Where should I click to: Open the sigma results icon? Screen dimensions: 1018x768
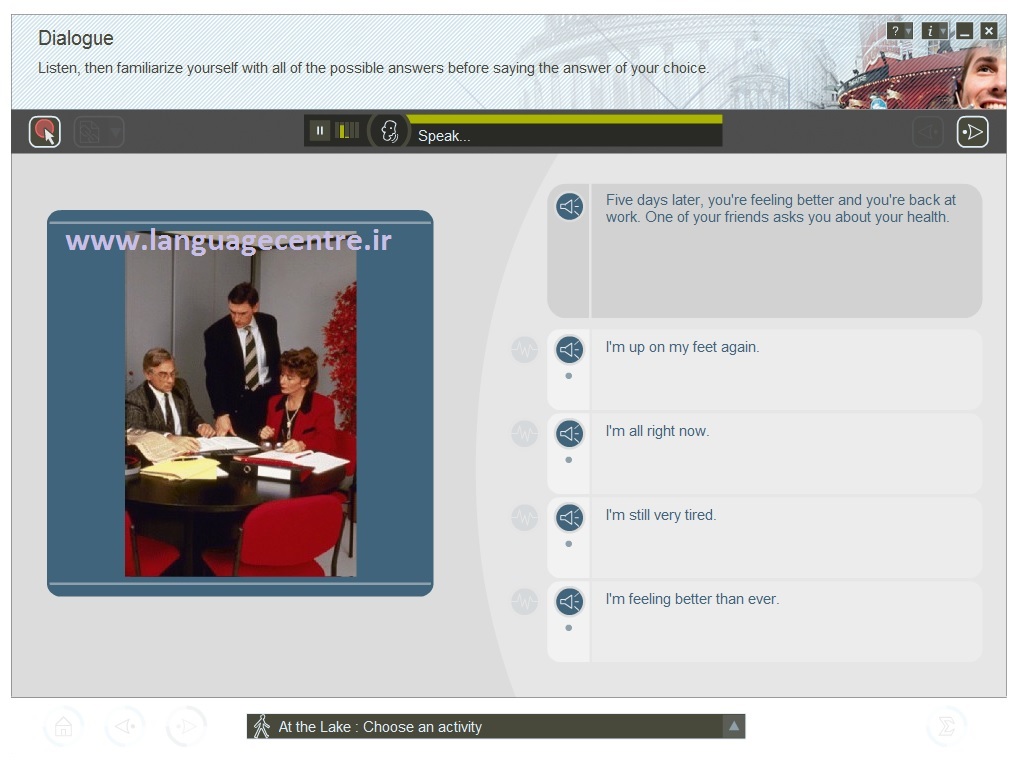coord(947,726)
